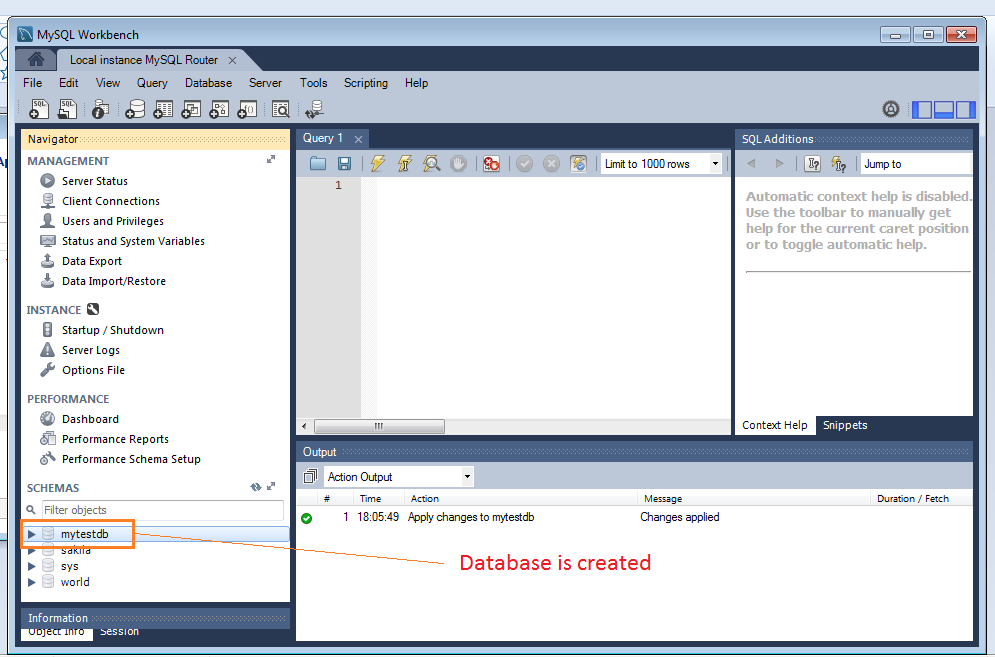995x657 pixels.
Task: Open the Server menu
Action: click(265, 83)
